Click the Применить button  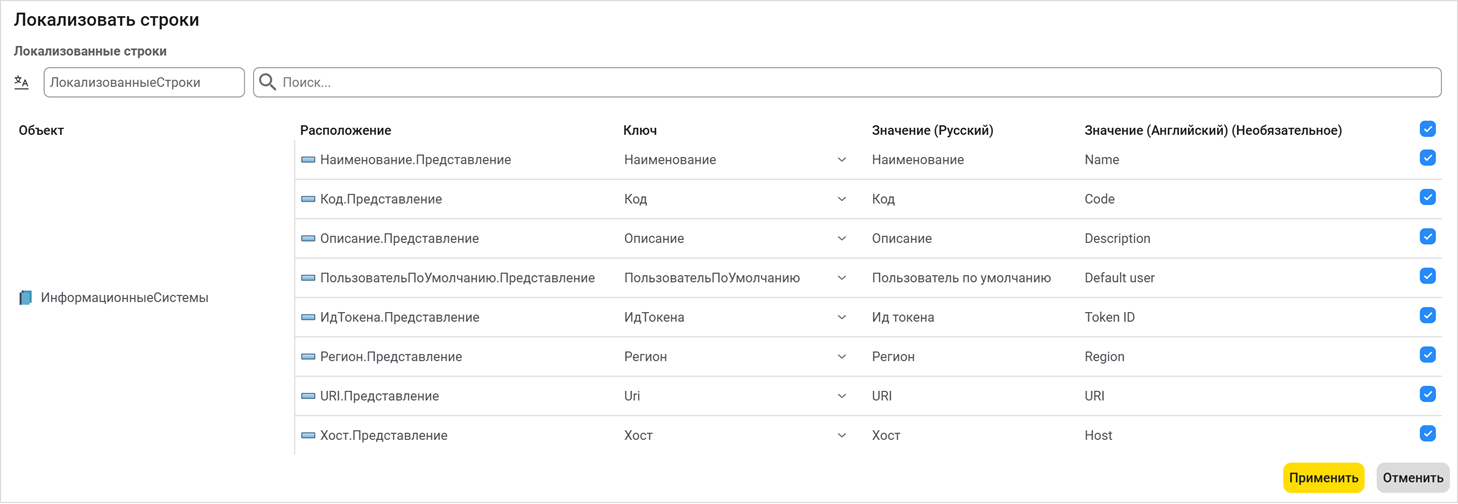pyautogui.click(x=1323, y=478)
